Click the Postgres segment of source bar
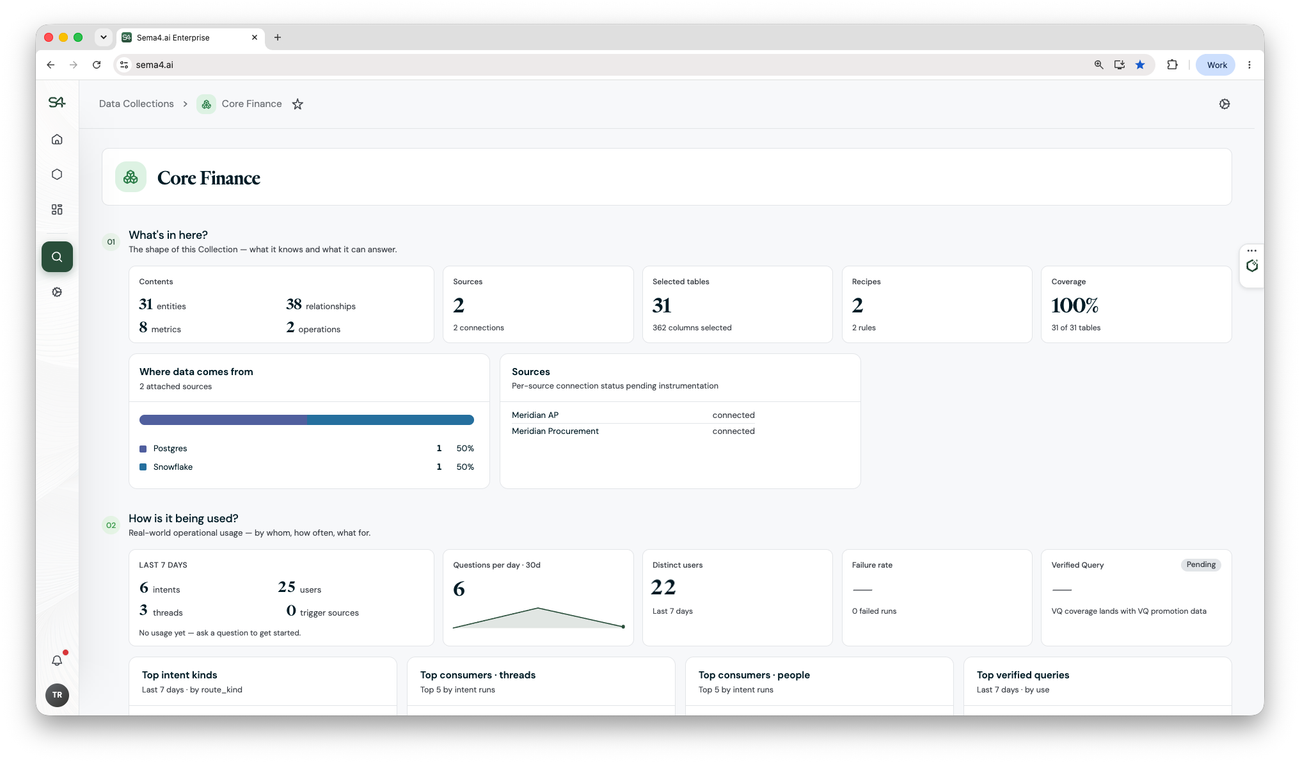Viewport: 1300px width, 763px height. tap(223, 420)
